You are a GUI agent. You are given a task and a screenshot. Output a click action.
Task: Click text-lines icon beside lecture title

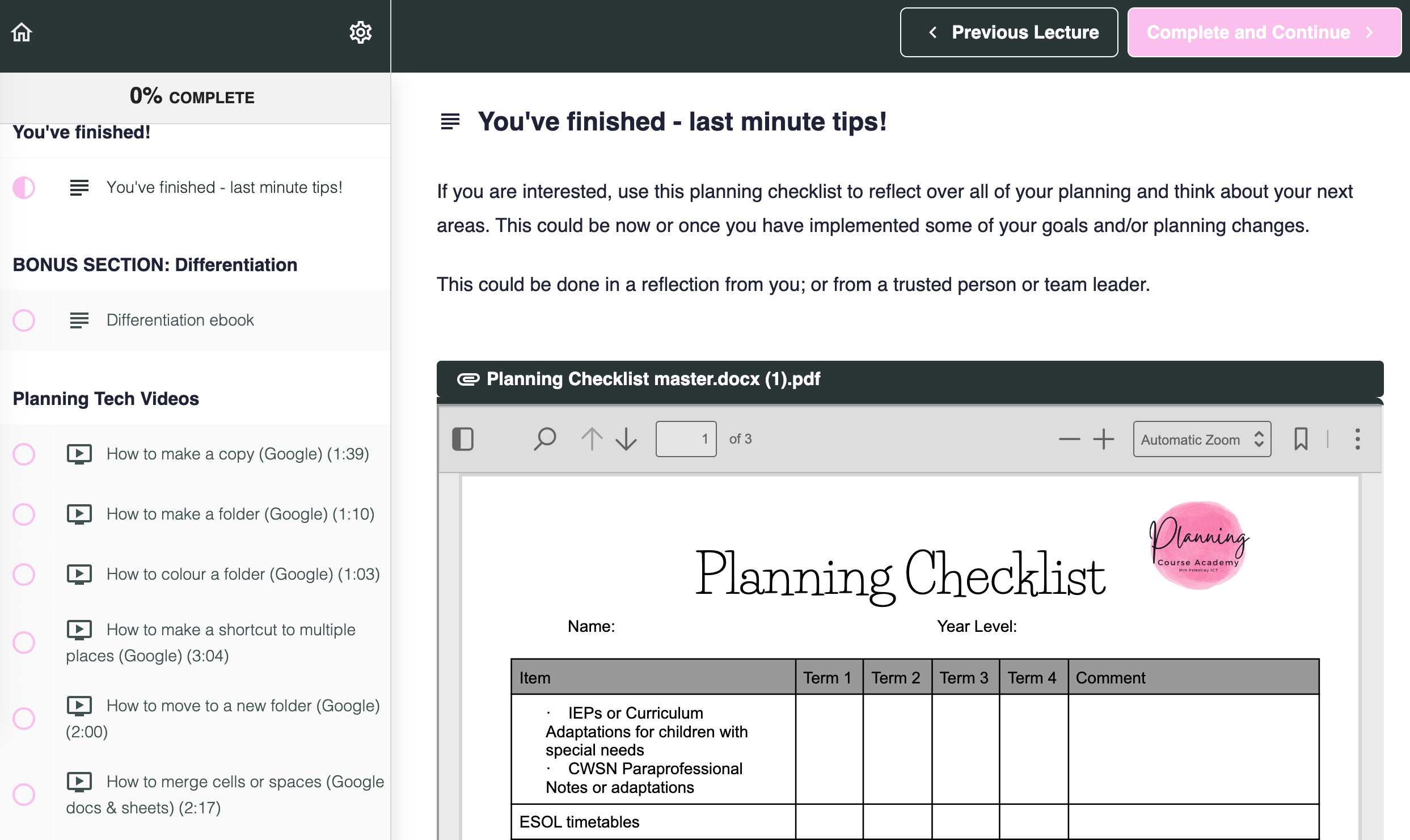450,121
